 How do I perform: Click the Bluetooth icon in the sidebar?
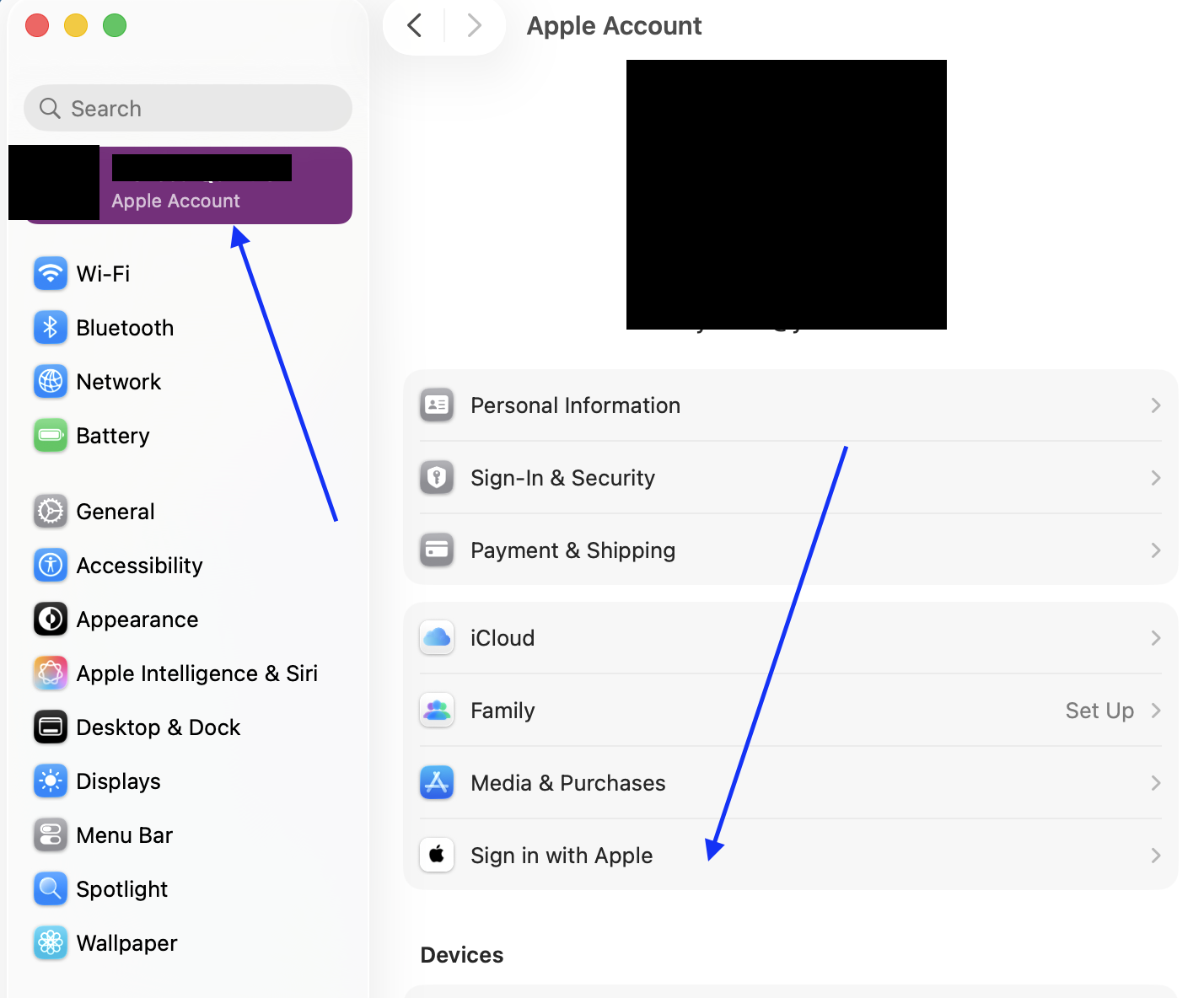pyautogui.click(x=51, y=328)
